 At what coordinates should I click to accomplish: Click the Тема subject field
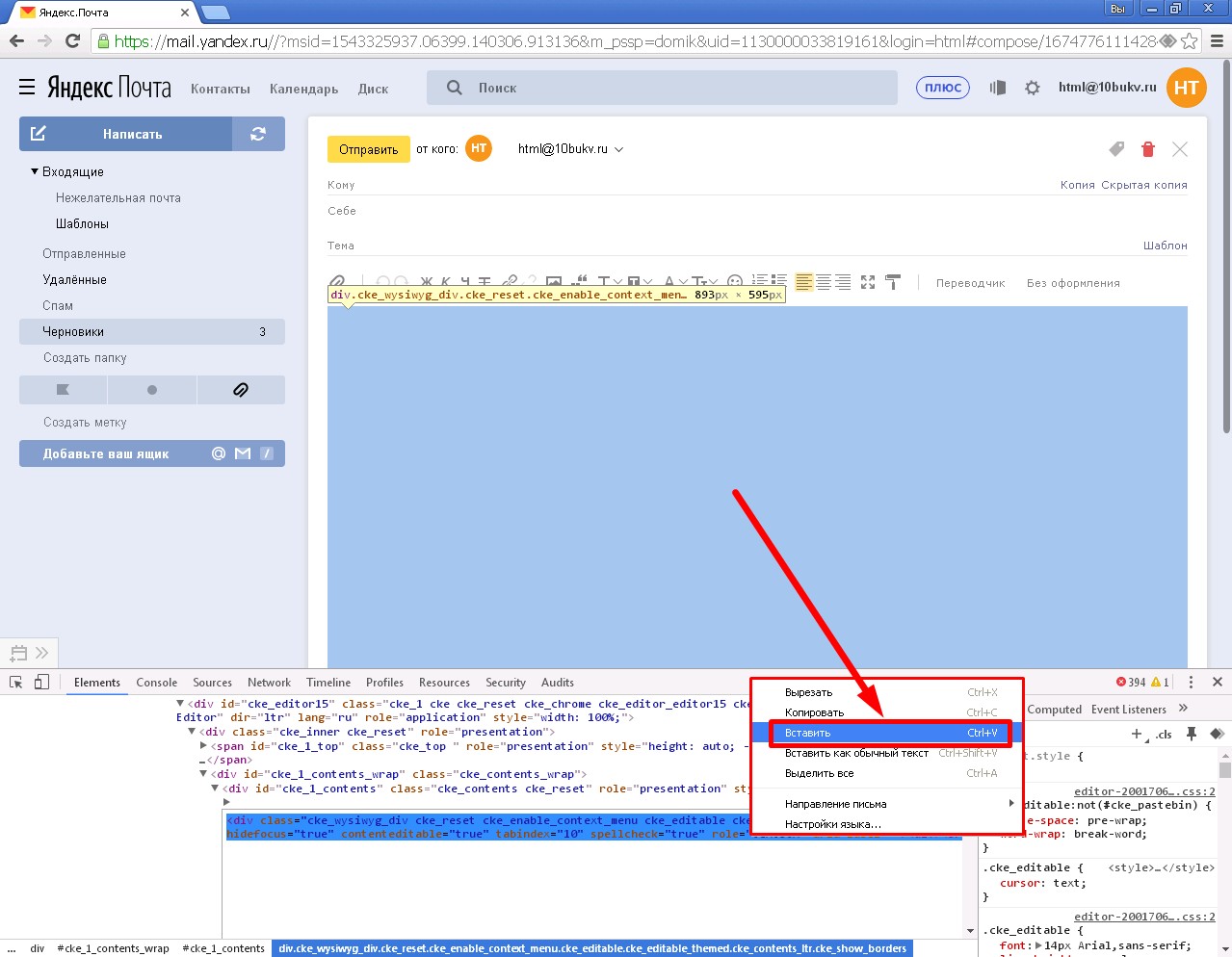[732, 246]
